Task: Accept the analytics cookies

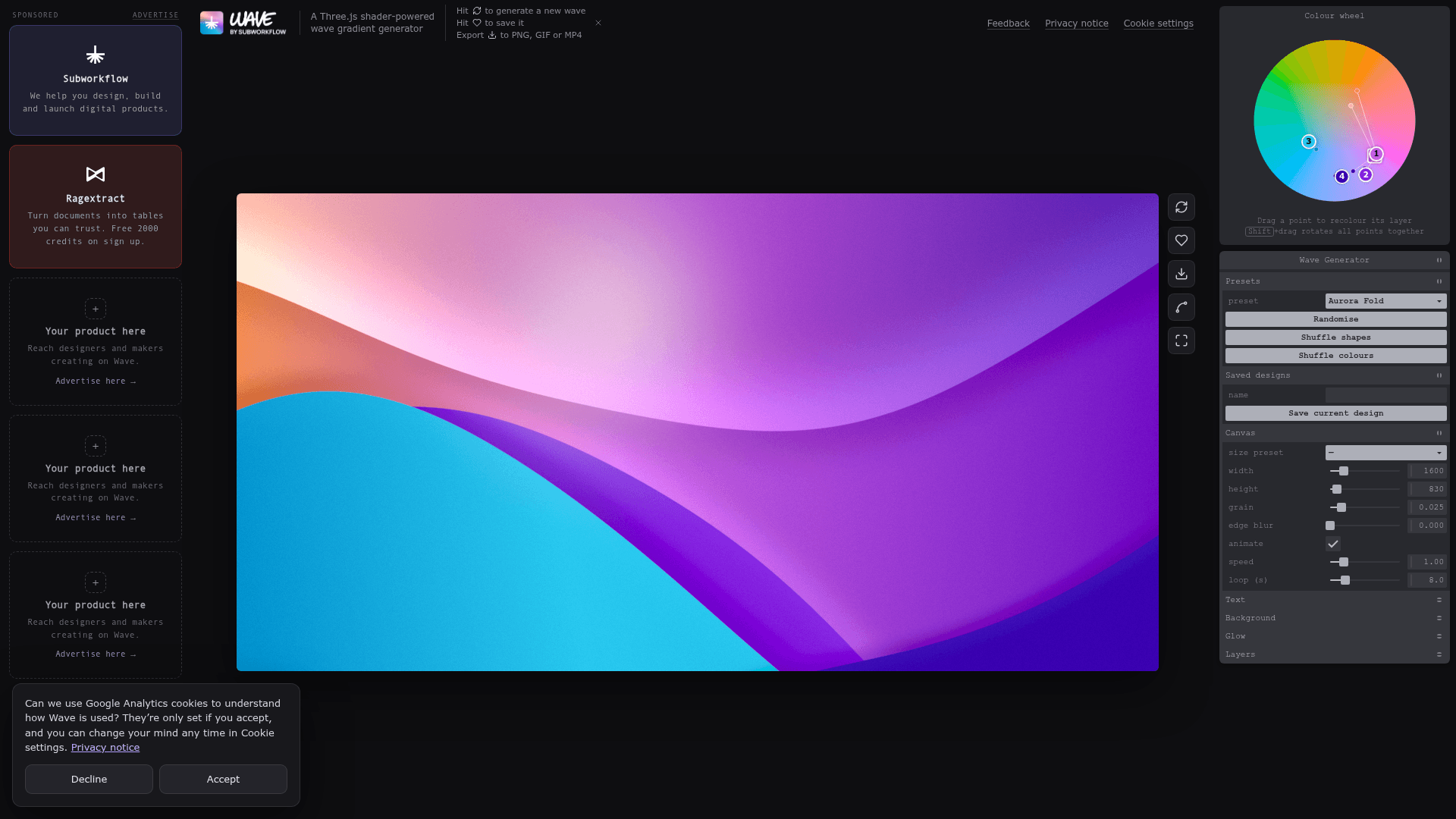Action: coord(223,779)
